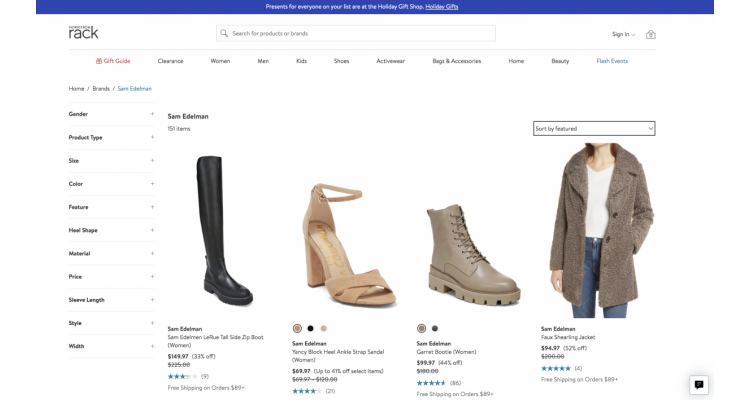750x400 pixels.
Task: Open the tan heeled sandal image
Action: pyautogui.click(x=348, y=245)
